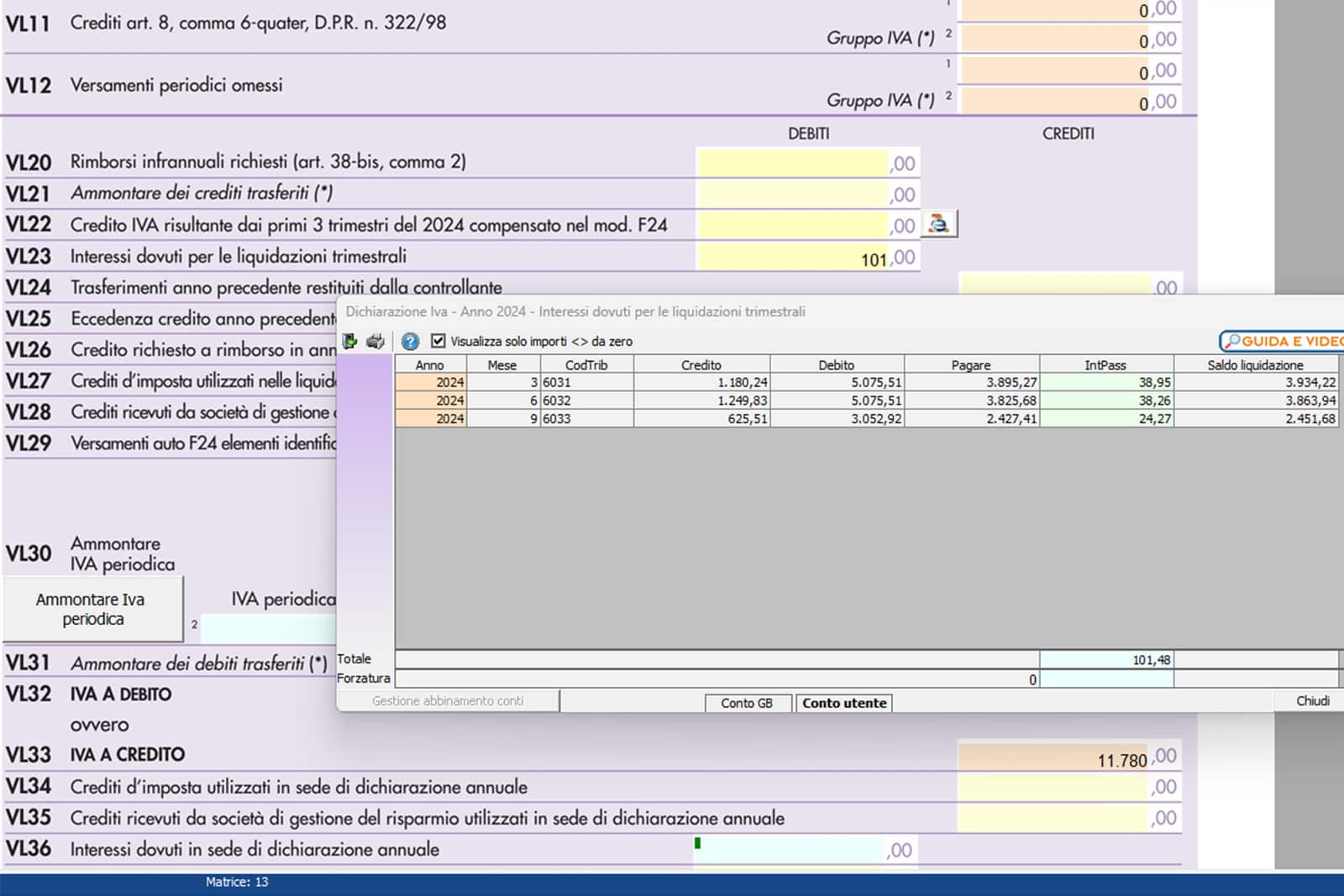The image size is (1344, 896).
Task: Close dialog with the Chiudi button
Action: click(x=1311, y=701)
